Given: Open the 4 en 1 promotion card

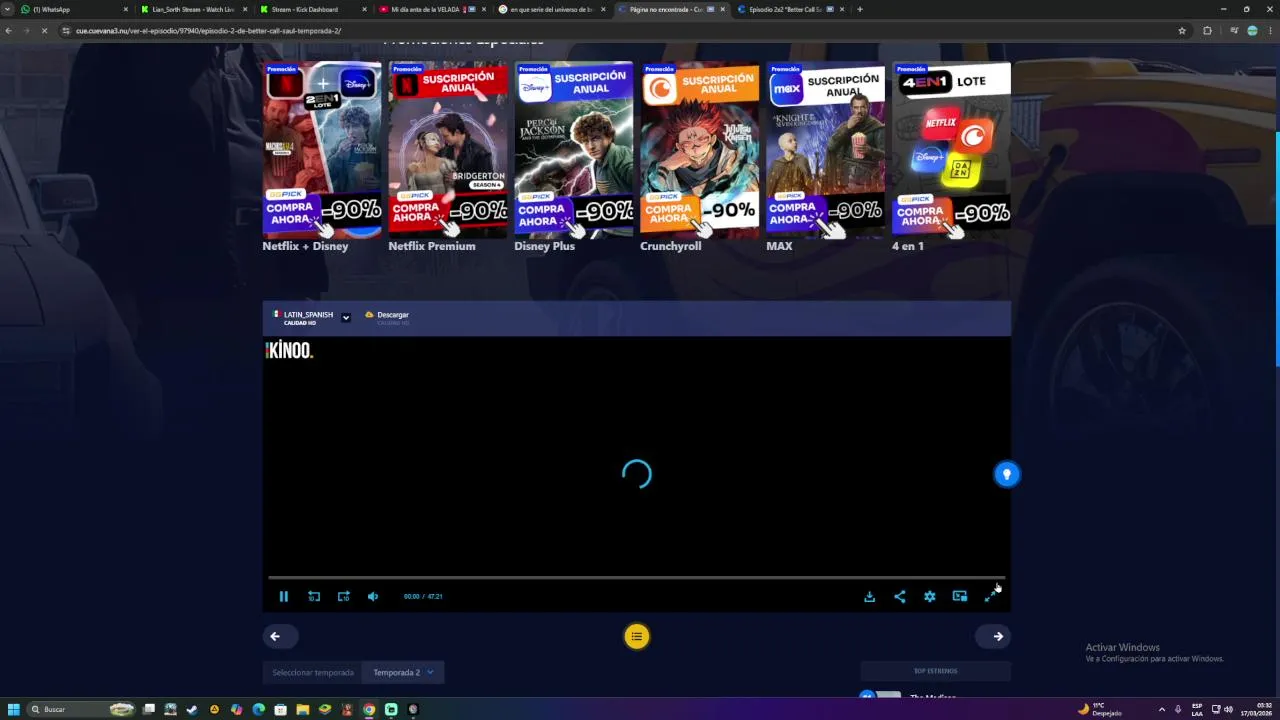Looking at the screenshot, I should tap(951, 150).
